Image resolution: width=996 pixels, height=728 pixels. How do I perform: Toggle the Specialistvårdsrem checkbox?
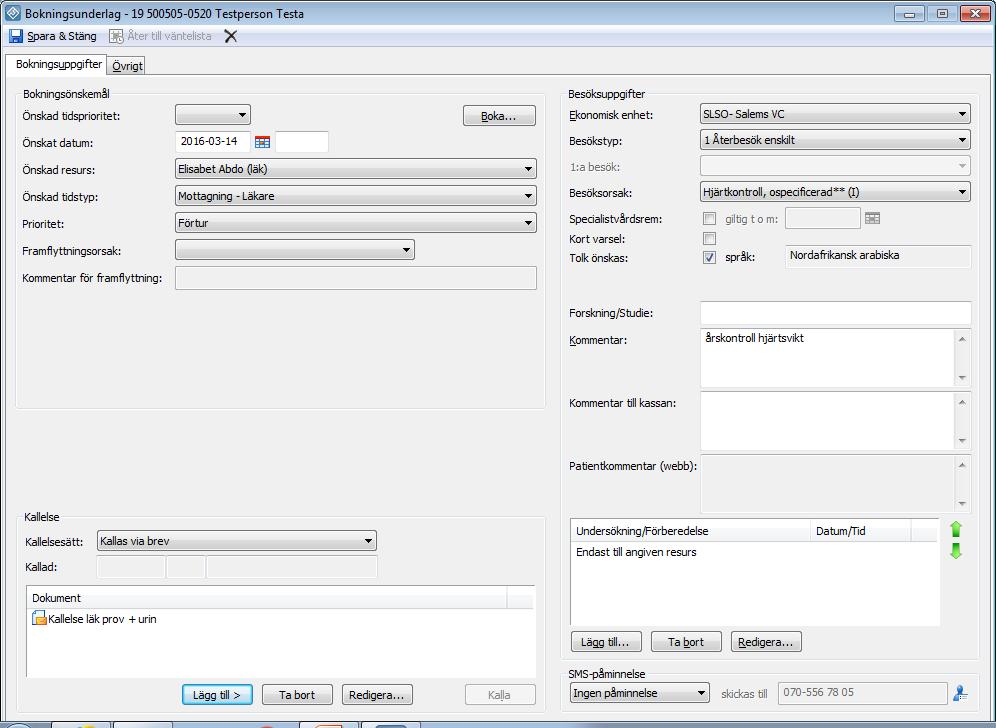point(710,219)
